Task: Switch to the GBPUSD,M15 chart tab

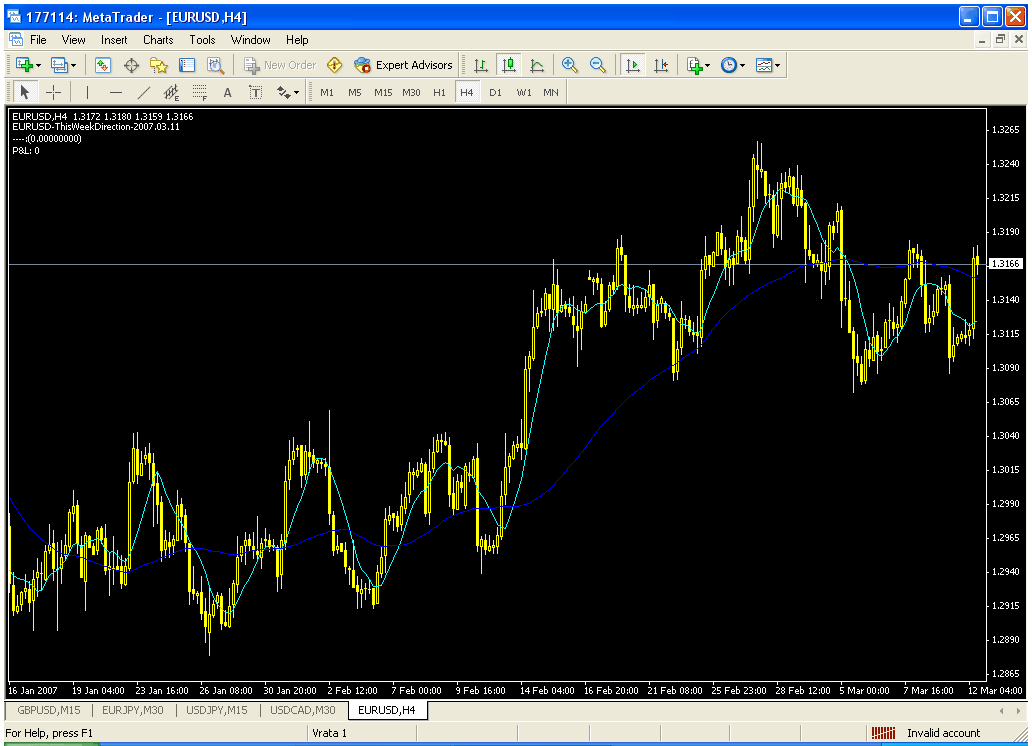Action: click(x=49, y=710)
